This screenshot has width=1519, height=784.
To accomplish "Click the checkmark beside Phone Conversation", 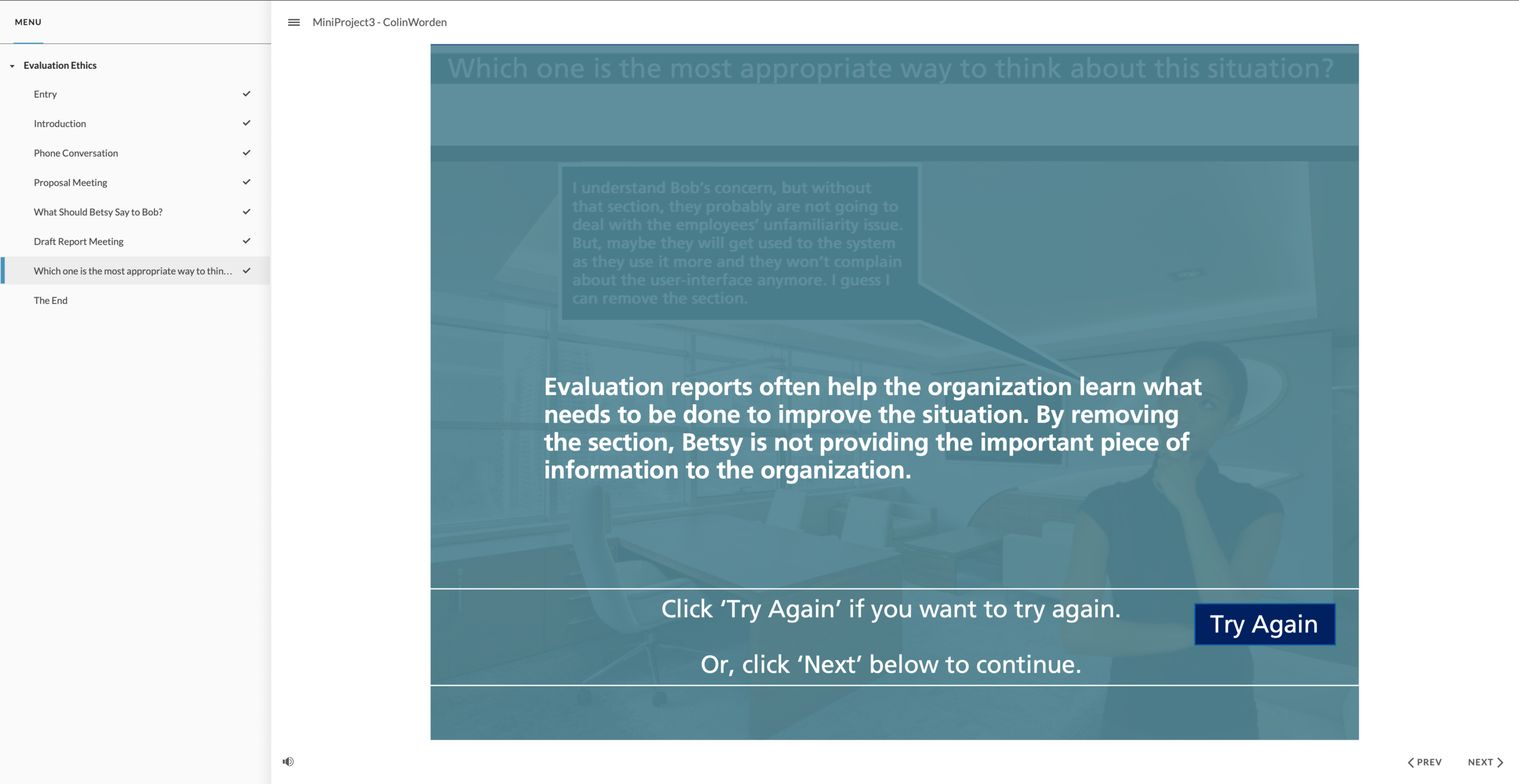I will pyautogui.click(x=247, y=152).
